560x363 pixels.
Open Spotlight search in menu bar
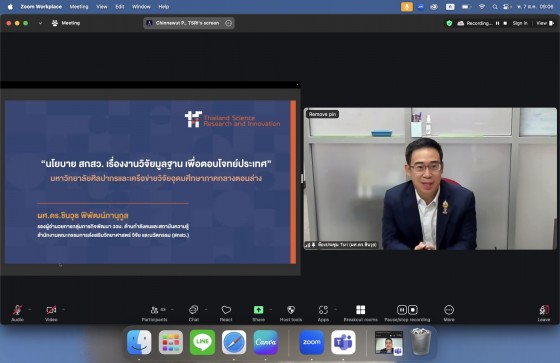(x=495, y=6)
